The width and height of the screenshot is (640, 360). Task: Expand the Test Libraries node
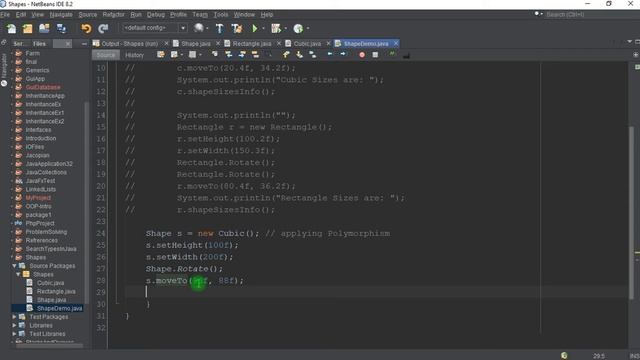(x=14, y=334)
